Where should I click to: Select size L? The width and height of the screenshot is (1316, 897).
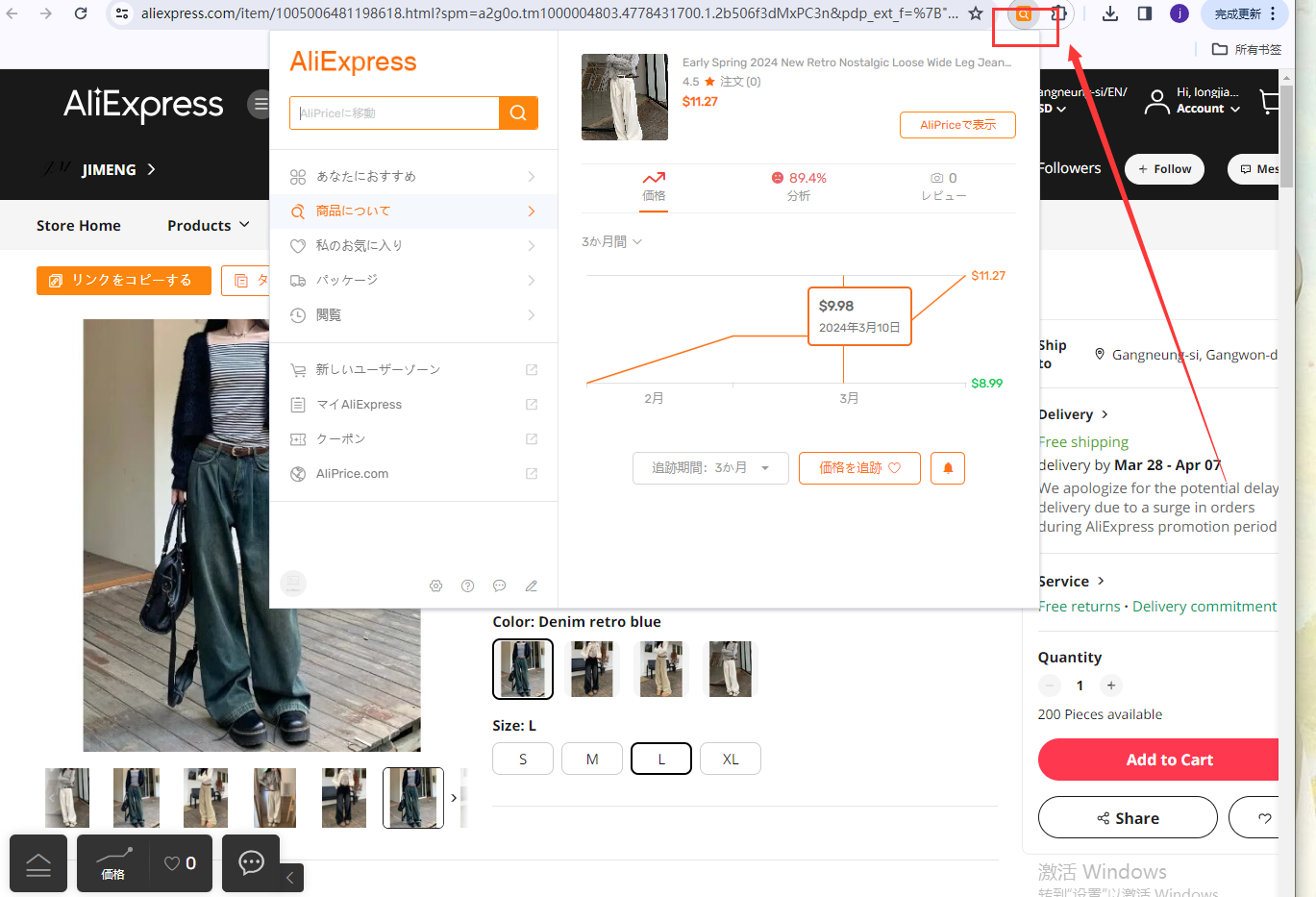661,759
